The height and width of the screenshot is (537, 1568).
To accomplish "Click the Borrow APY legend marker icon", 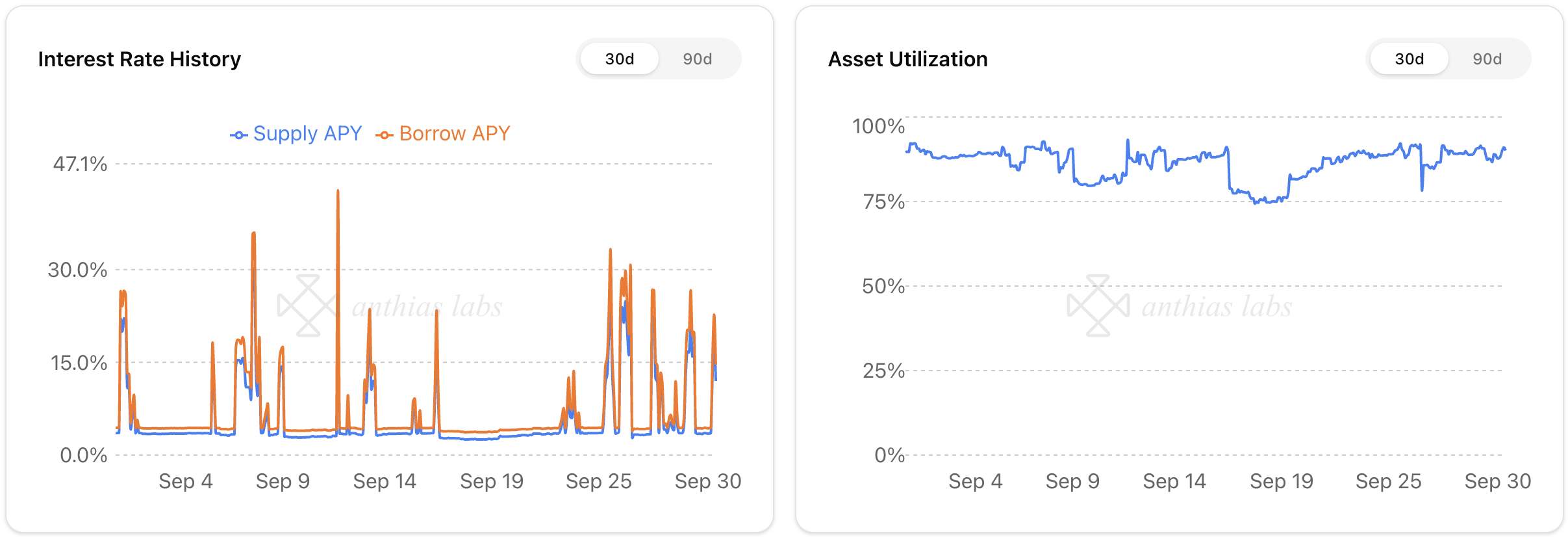I will coord(385,135).
